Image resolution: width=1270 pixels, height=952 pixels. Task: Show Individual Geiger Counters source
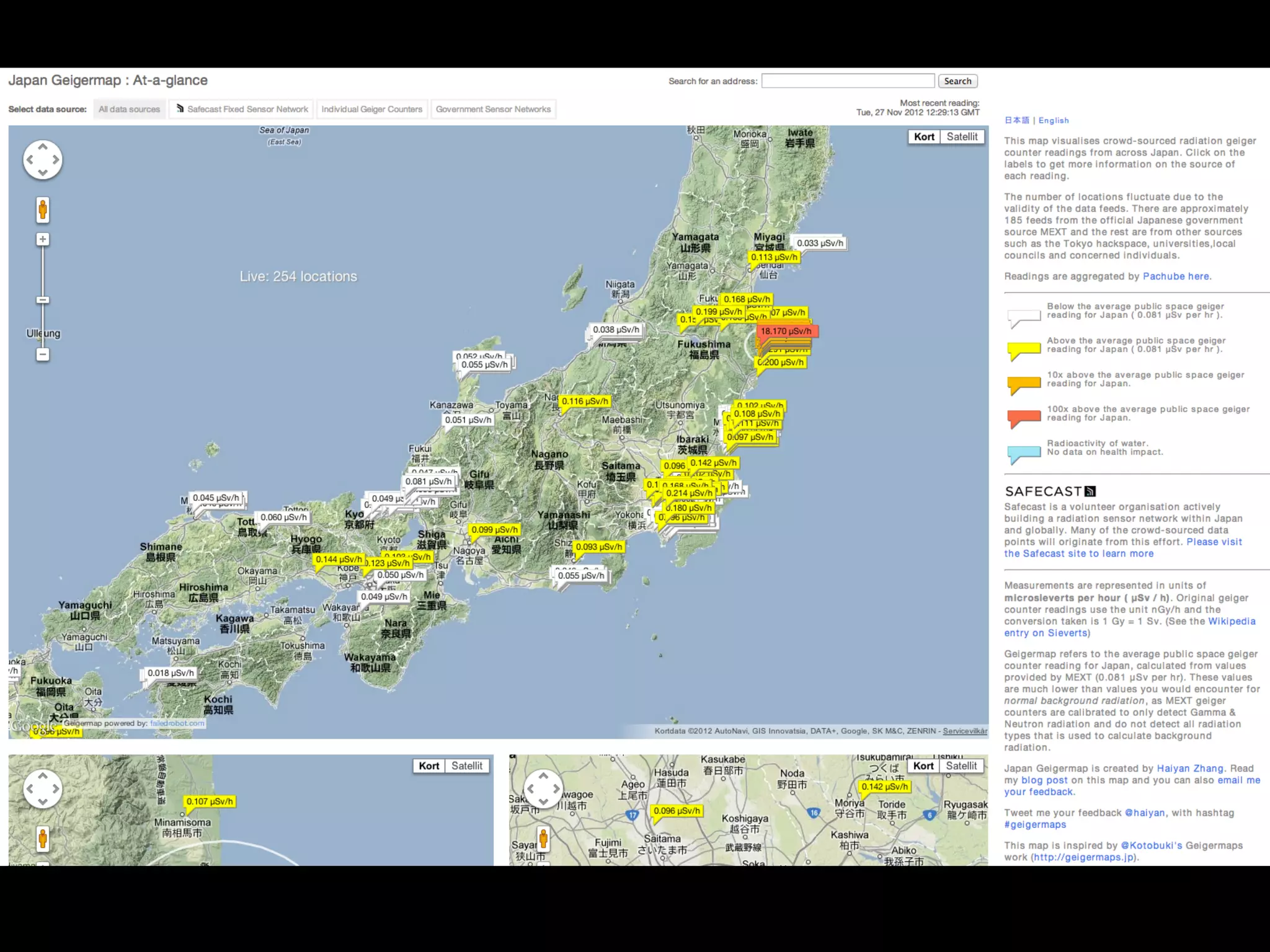[x=371, y=109]
